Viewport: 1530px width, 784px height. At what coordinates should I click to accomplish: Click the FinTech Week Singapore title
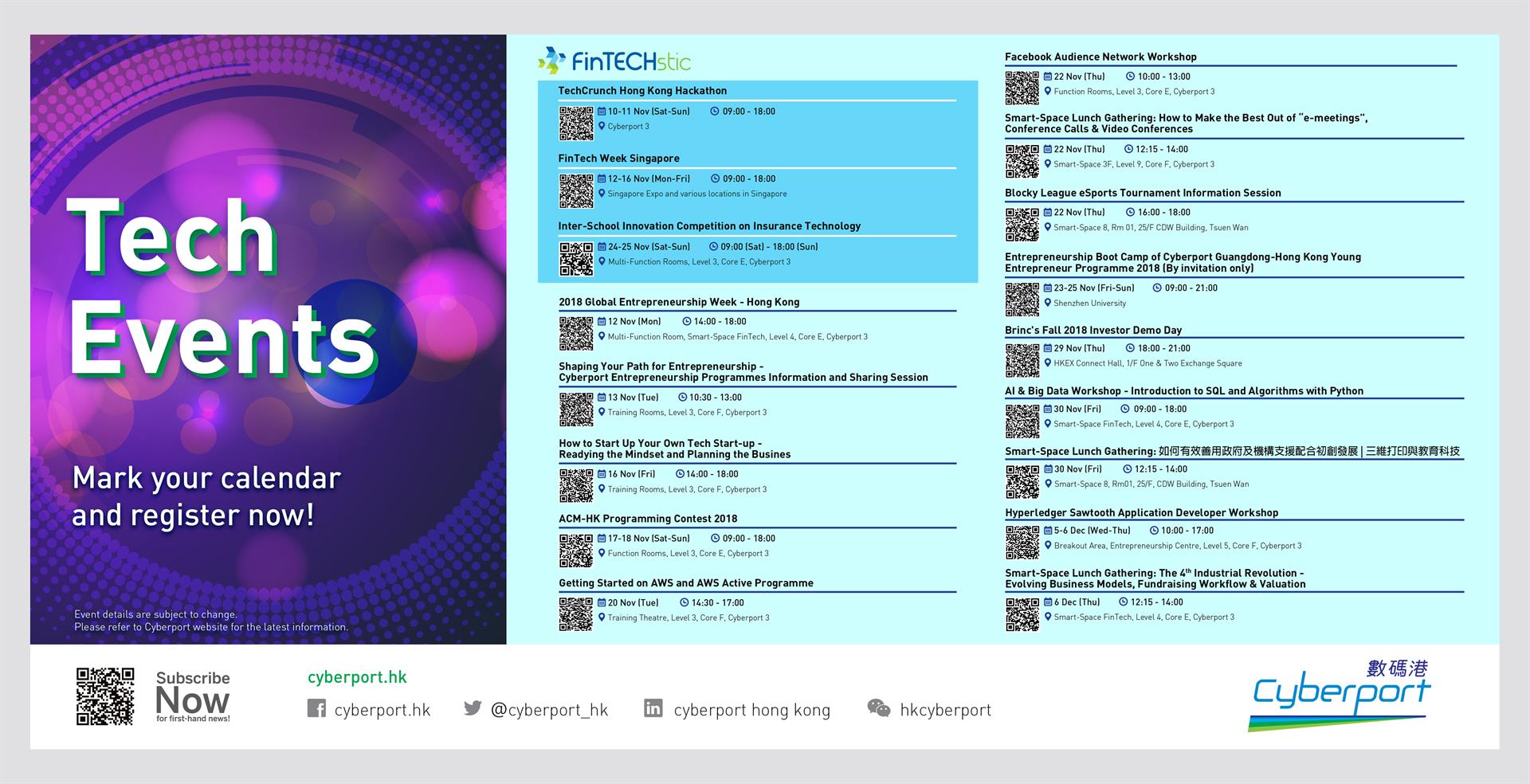tap(619, 159)
